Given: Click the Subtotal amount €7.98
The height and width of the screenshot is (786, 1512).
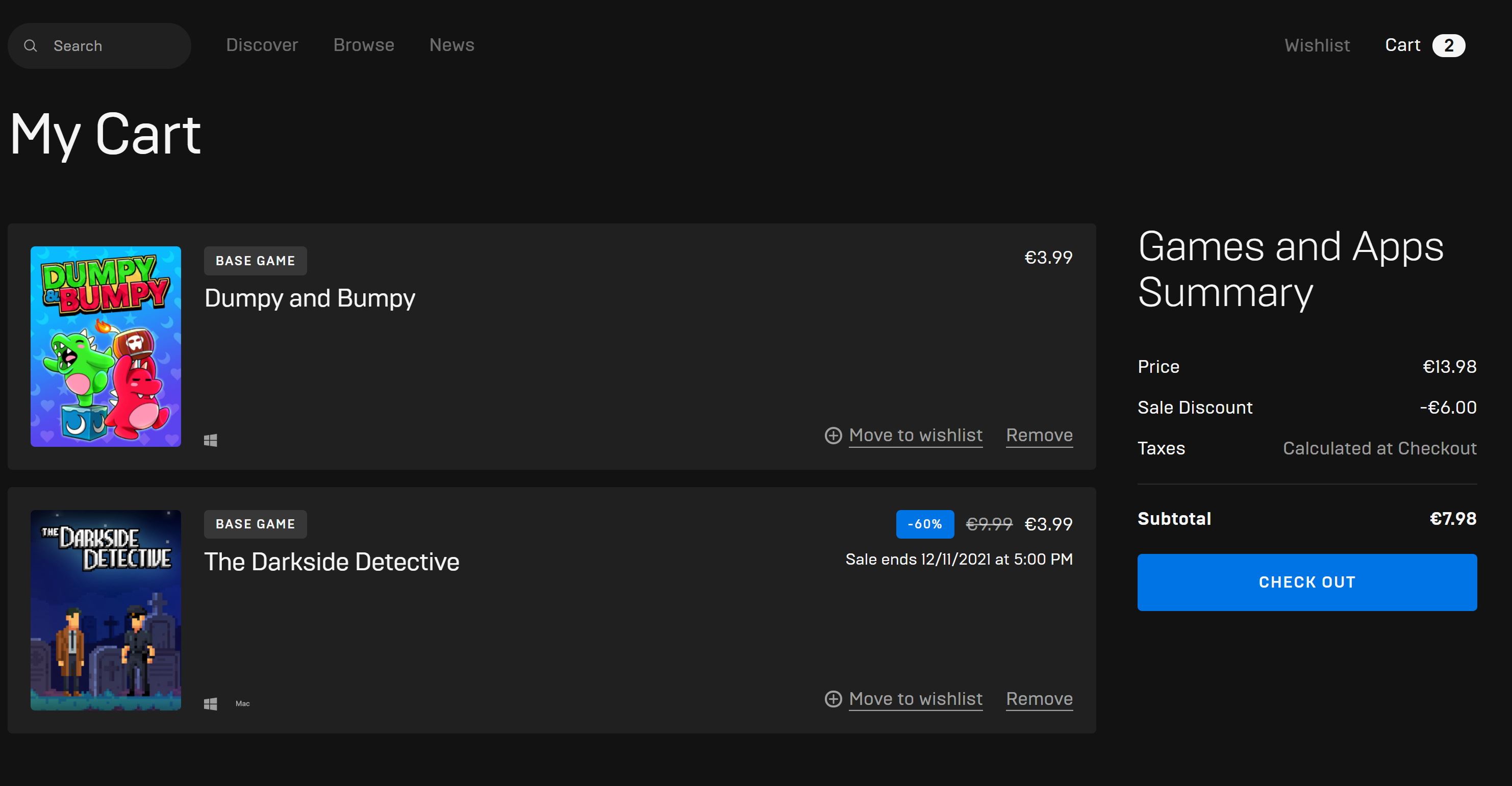Looking at the screenshot, I should [1453, 519].
